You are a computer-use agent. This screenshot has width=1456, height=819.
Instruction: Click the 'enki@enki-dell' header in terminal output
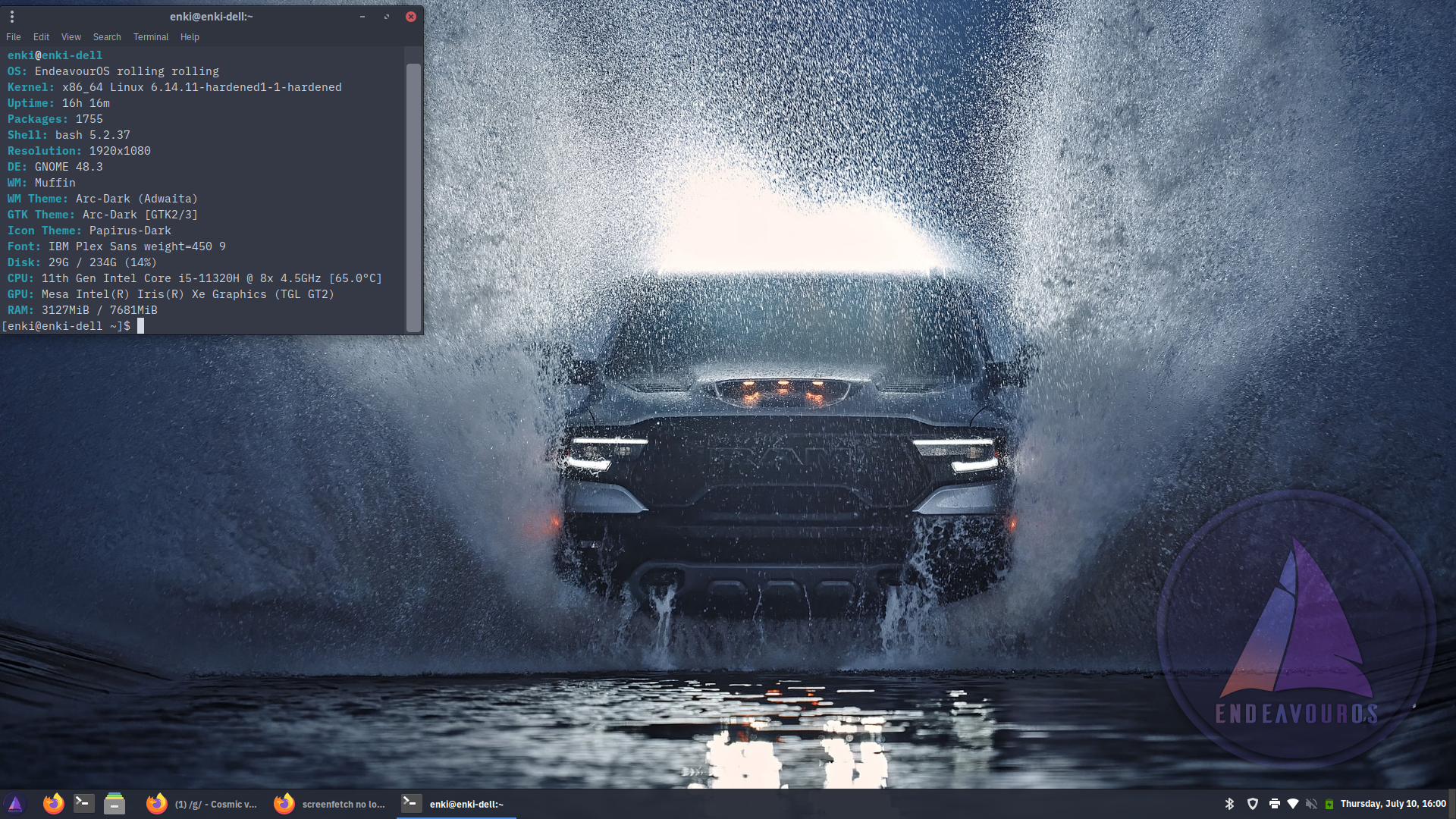(x=55, y=55)
